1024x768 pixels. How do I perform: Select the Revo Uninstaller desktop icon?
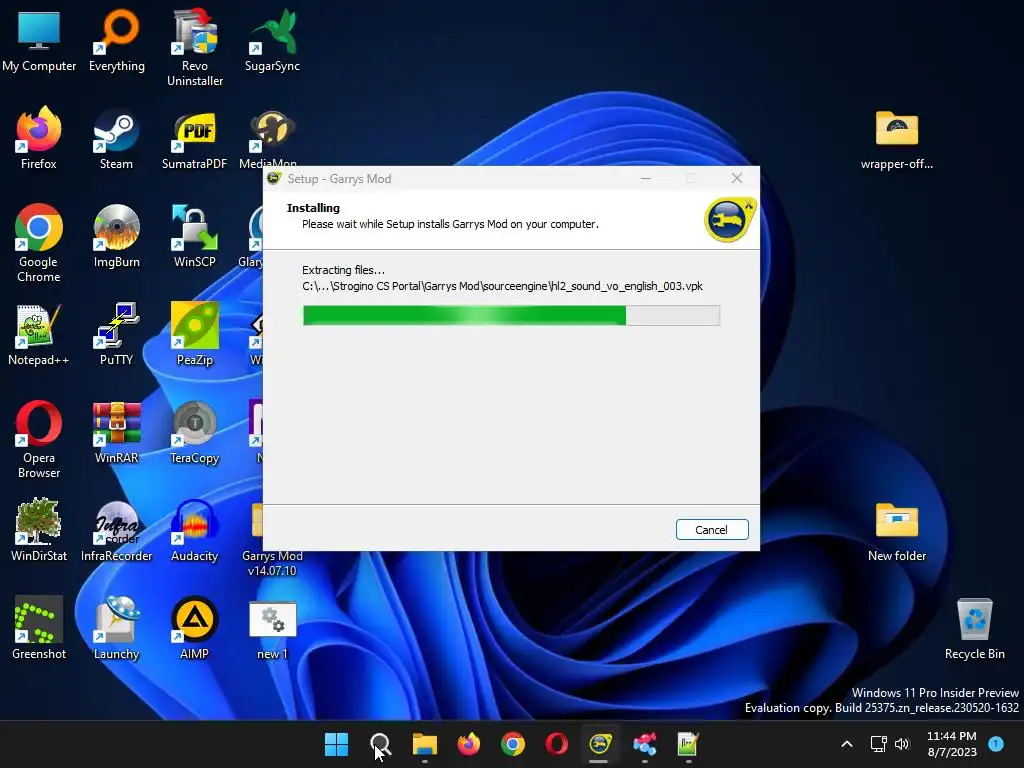(x=195, y=49)
